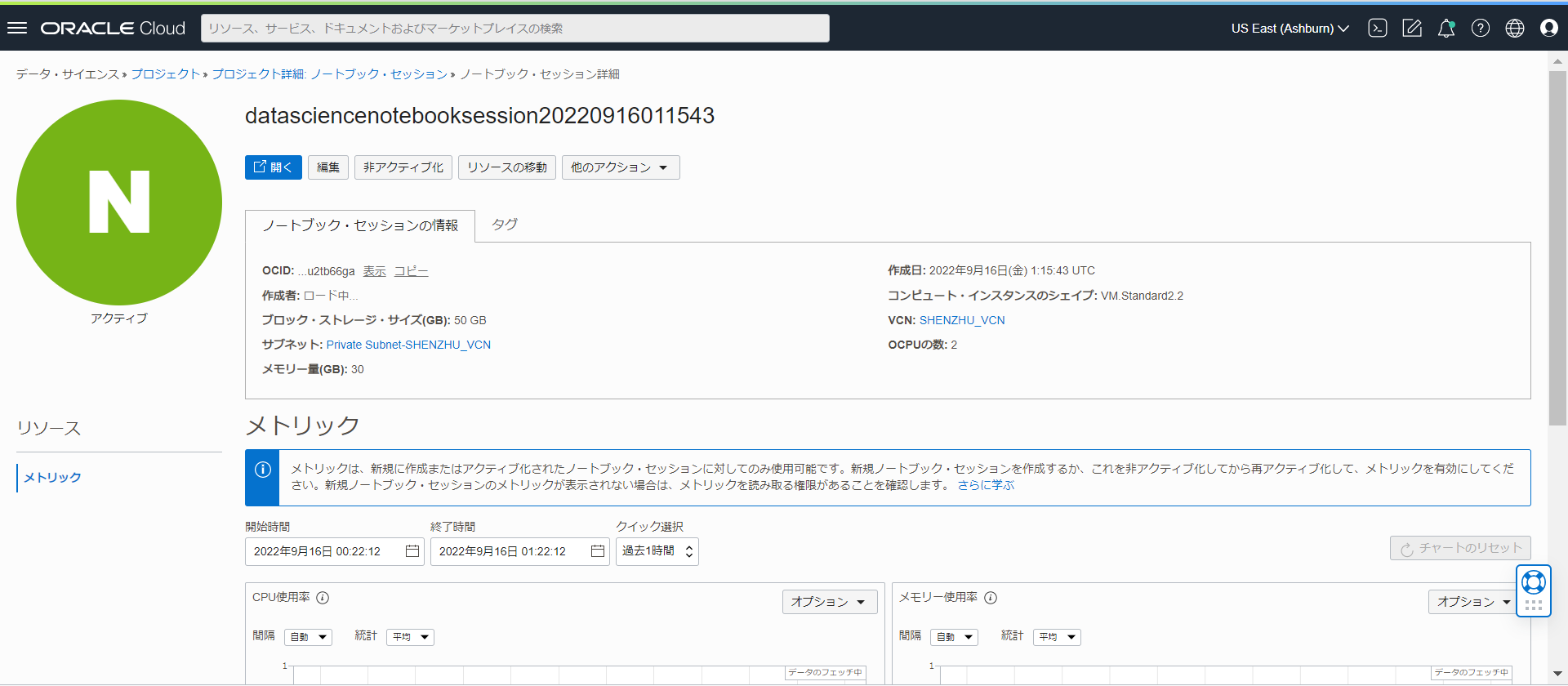This screenshot has height=686, width=1568.
Task: Select メトリック in the resources sidebar
Action: 52,478
